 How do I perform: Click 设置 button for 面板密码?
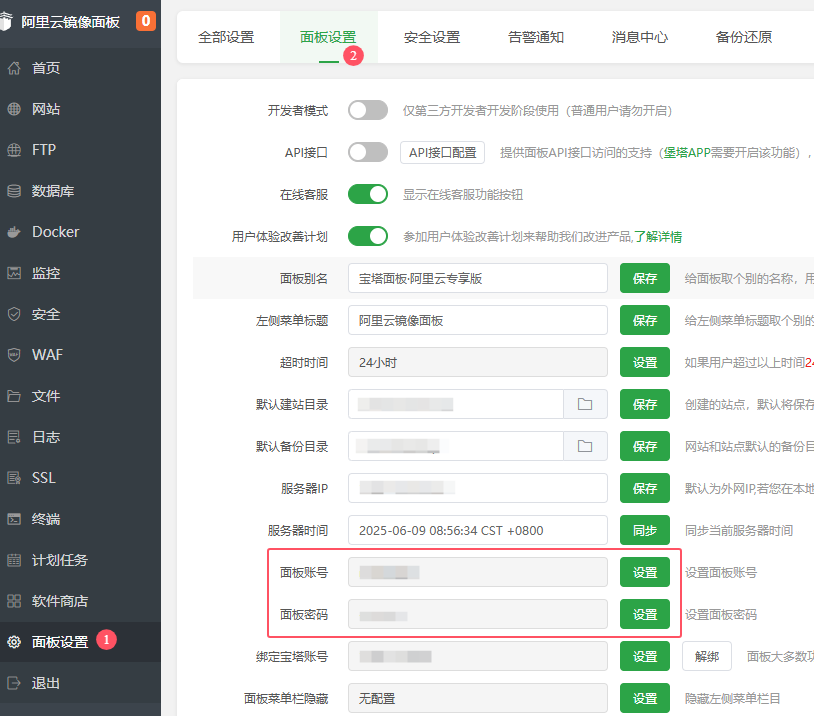click(645, 614)
